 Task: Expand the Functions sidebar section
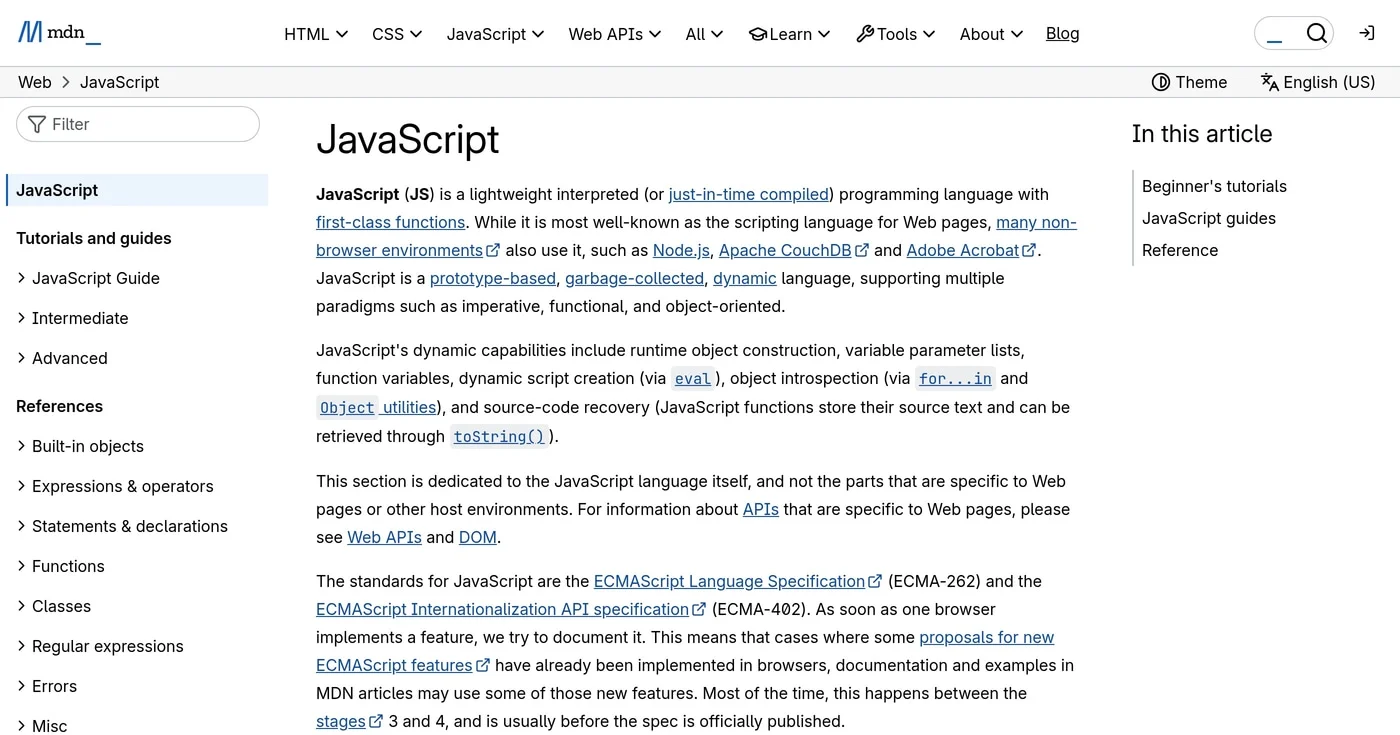click(60, 566)
